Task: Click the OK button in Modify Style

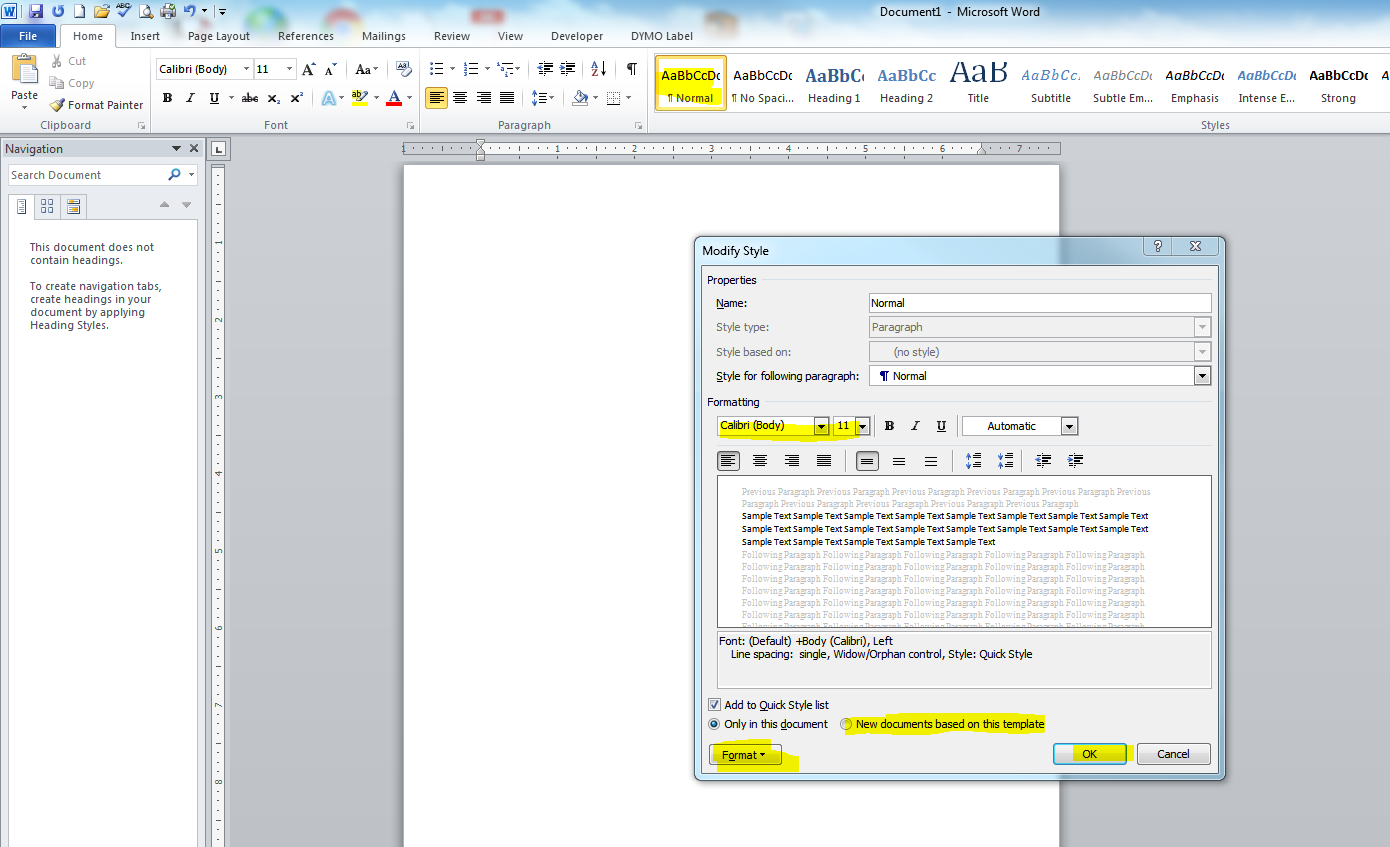Action: [1090, 754]
